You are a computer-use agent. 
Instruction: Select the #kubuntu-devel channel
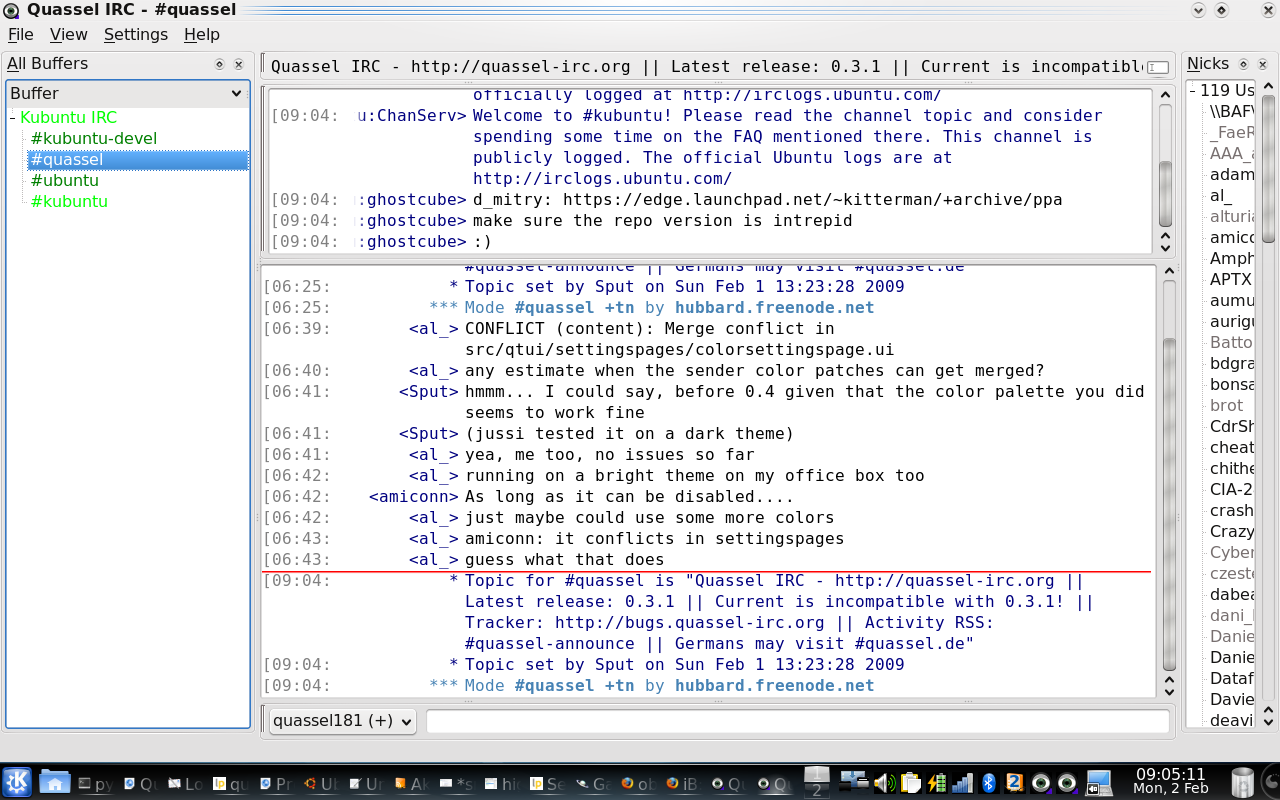point(94,138)
